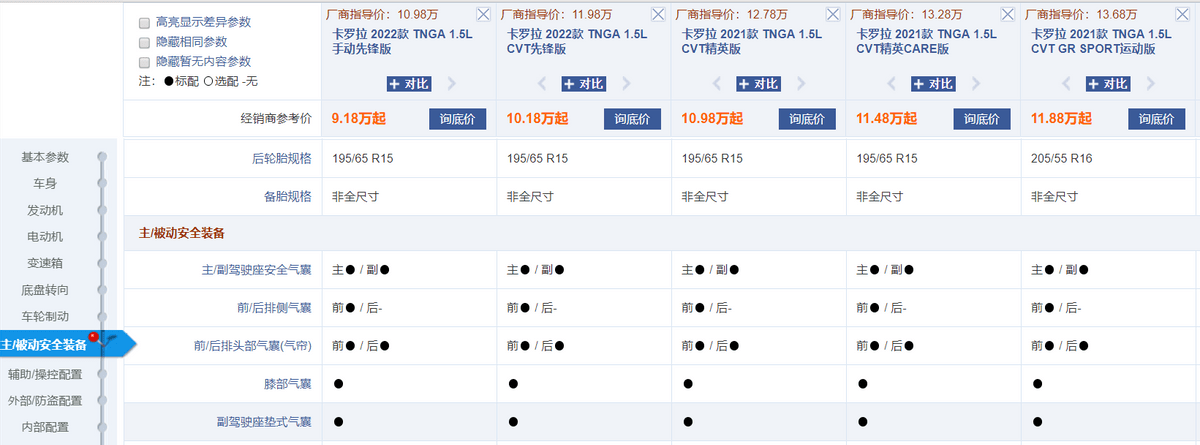
Task: Add 2022款 CVT先锋版 to comparison with +对比
Action: 585,84
